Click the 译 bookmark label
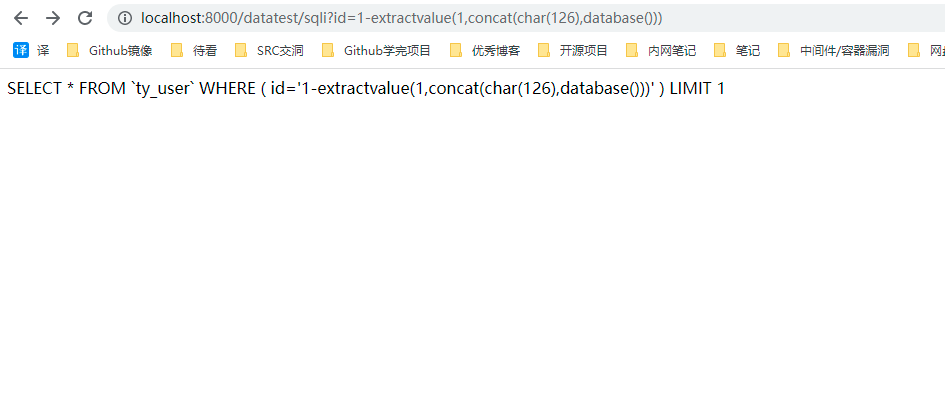This screenshot has width=945, height=404. tap(43, 51)
